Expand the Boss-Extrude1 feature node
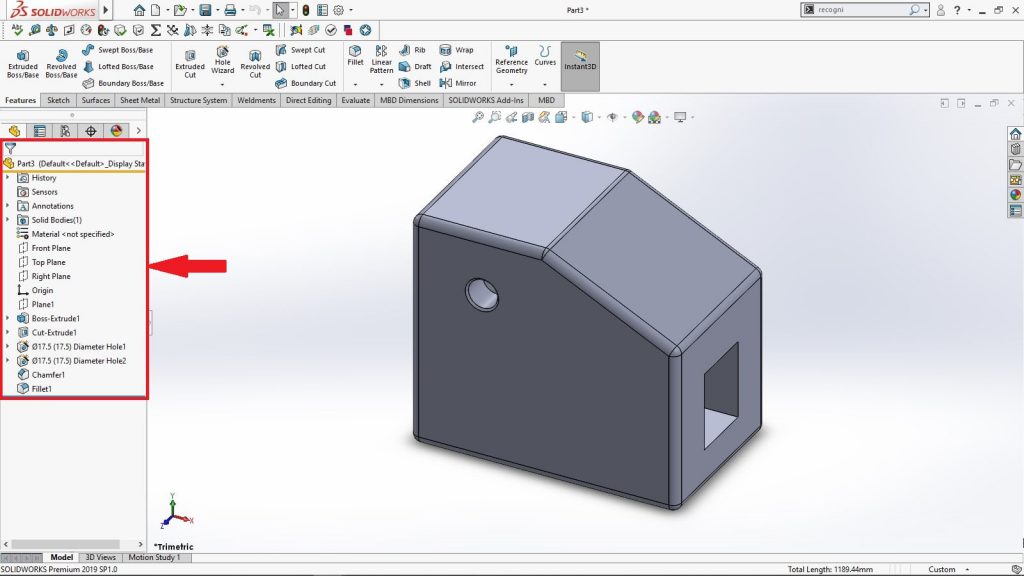Viewport: 1024px width, 576px height. coord(8,319)
